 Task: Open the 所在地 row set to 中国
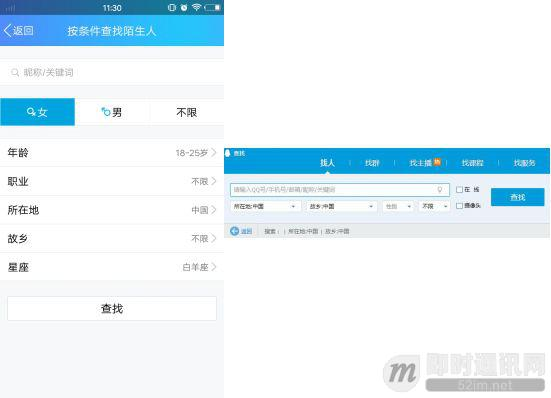[x=112, y=210]
